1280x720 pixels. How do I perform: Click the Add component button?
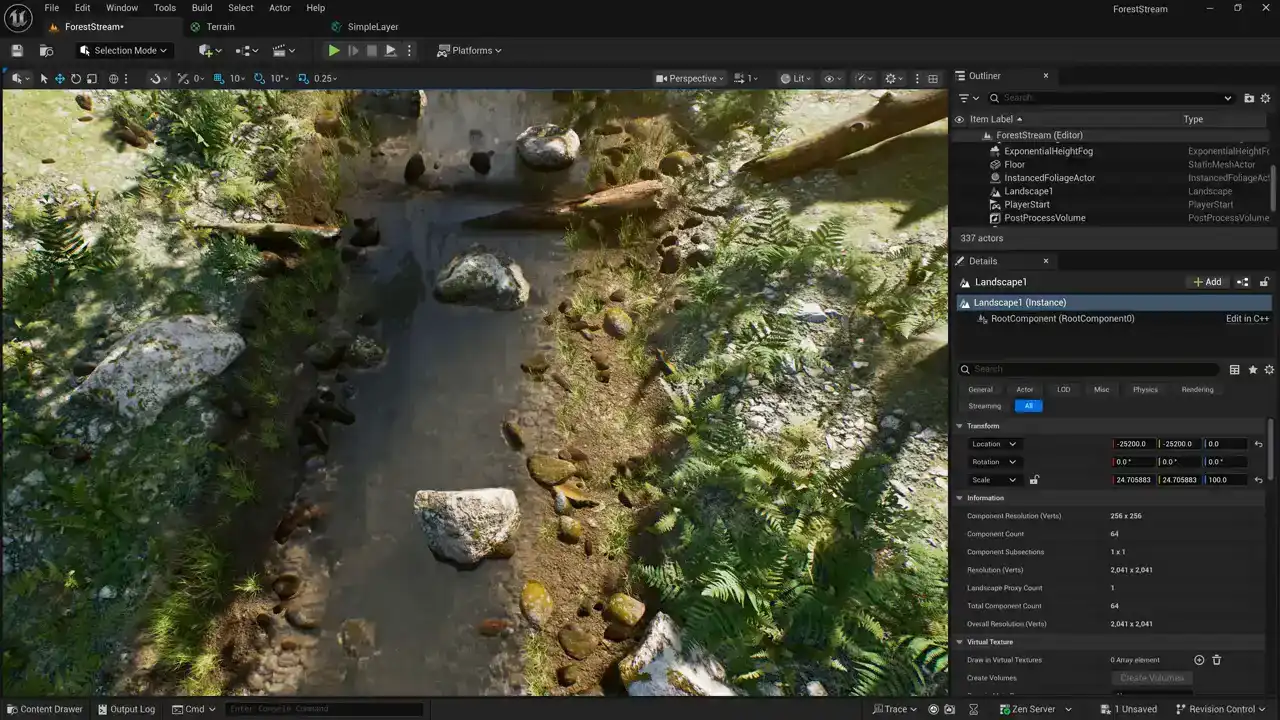tap(1208, 282)
